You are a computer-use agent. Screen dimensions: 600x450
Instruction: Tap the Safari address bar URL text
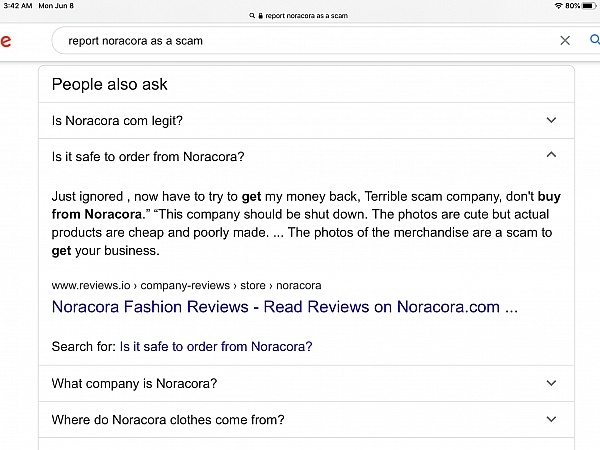point(307,16)
